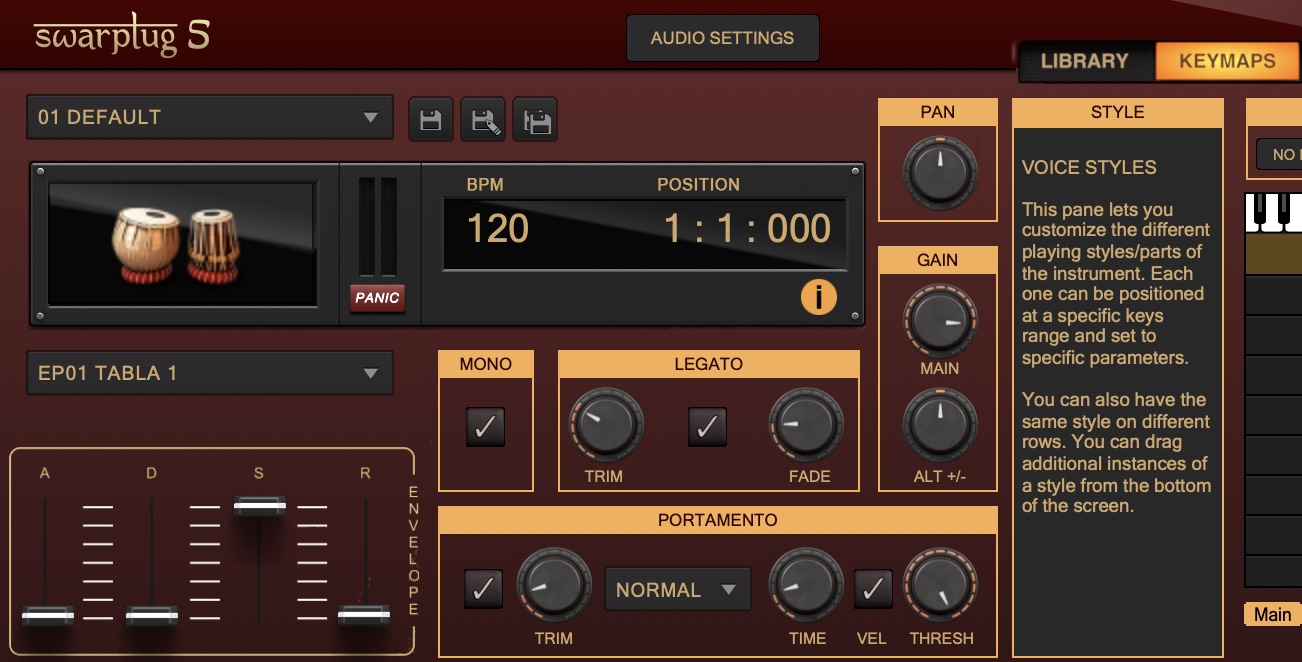Click the level meter bars above PANIC
Screen dimensions: 1302x662
tap(378, 227)
